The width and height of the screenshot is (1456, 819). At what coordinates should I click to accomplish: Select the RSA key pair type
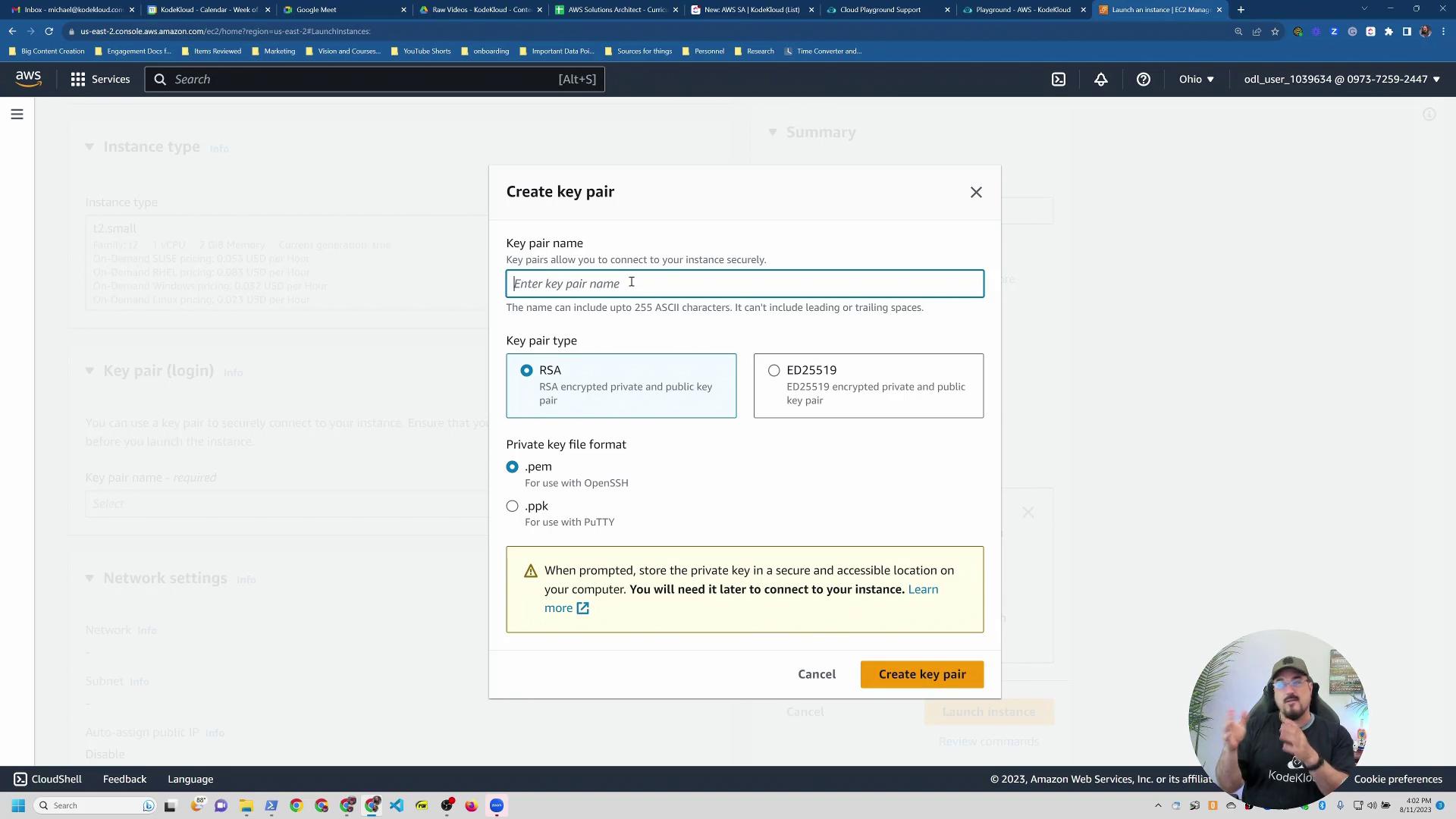[526, 371]
